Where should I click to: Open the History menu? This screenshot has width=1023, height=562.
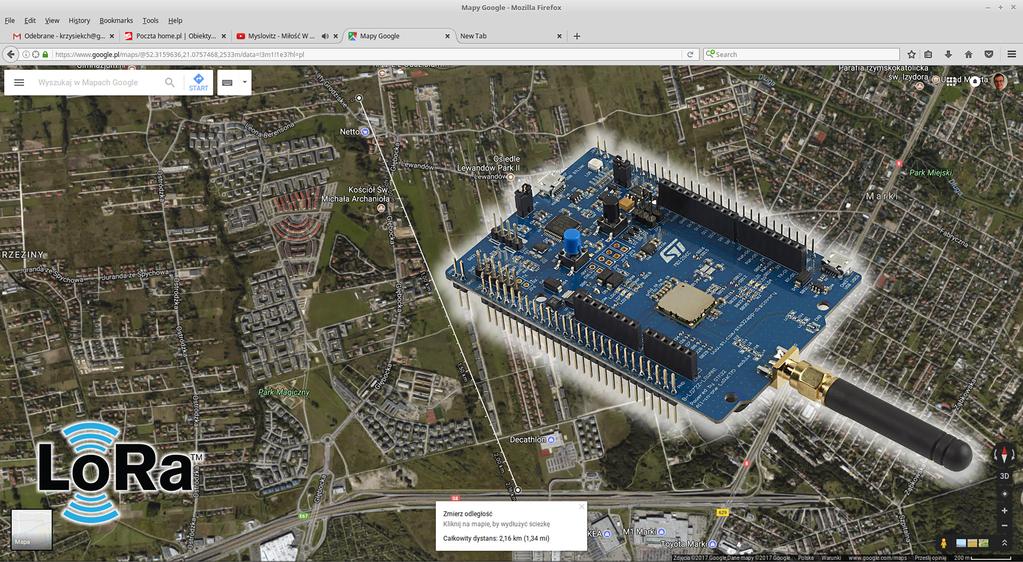tap(80, 21)
